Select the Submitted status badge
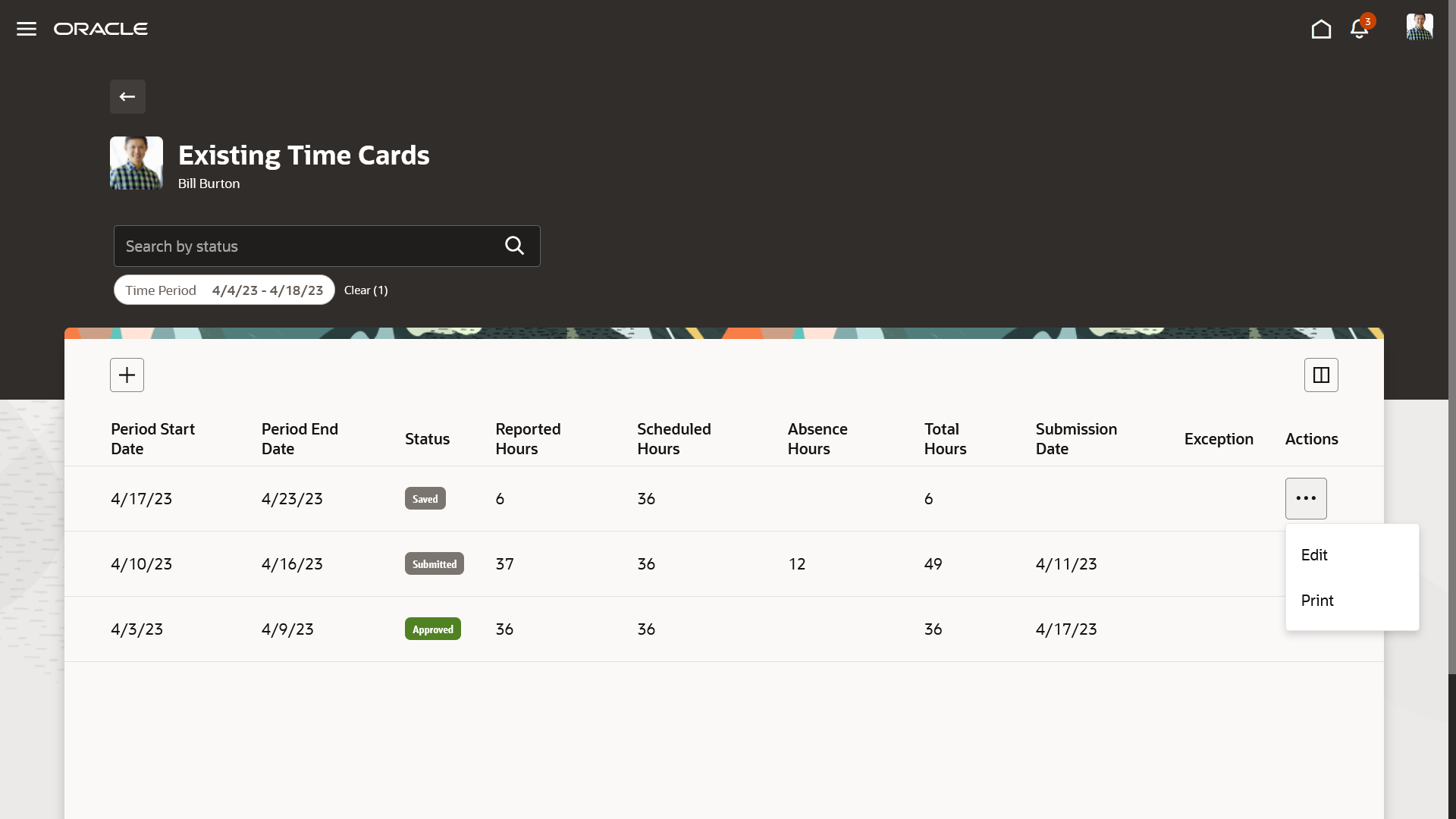 pos(434,563)
